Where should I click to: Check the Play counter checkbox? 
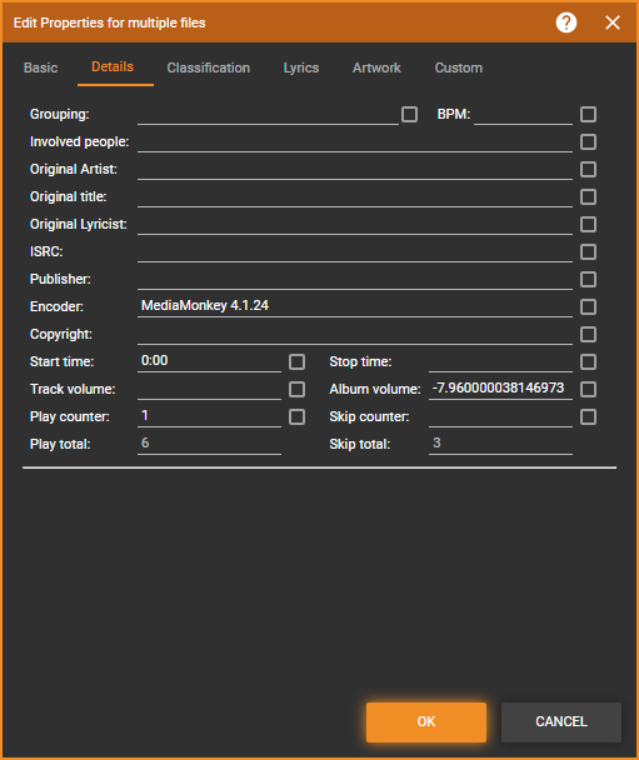[297, 416]
